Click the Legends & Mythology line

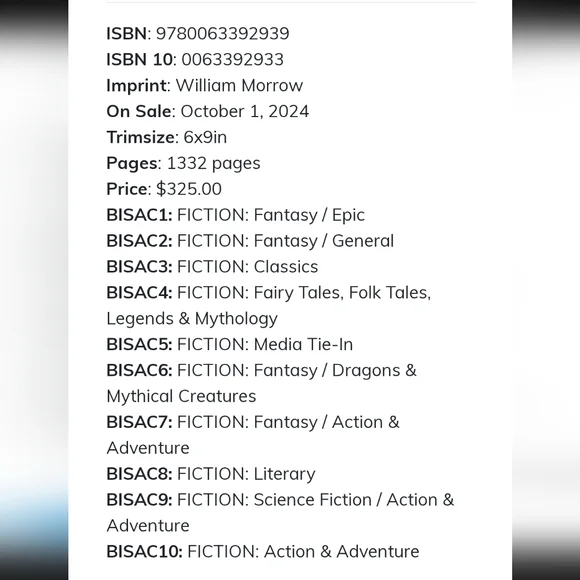tap(192, 319)
